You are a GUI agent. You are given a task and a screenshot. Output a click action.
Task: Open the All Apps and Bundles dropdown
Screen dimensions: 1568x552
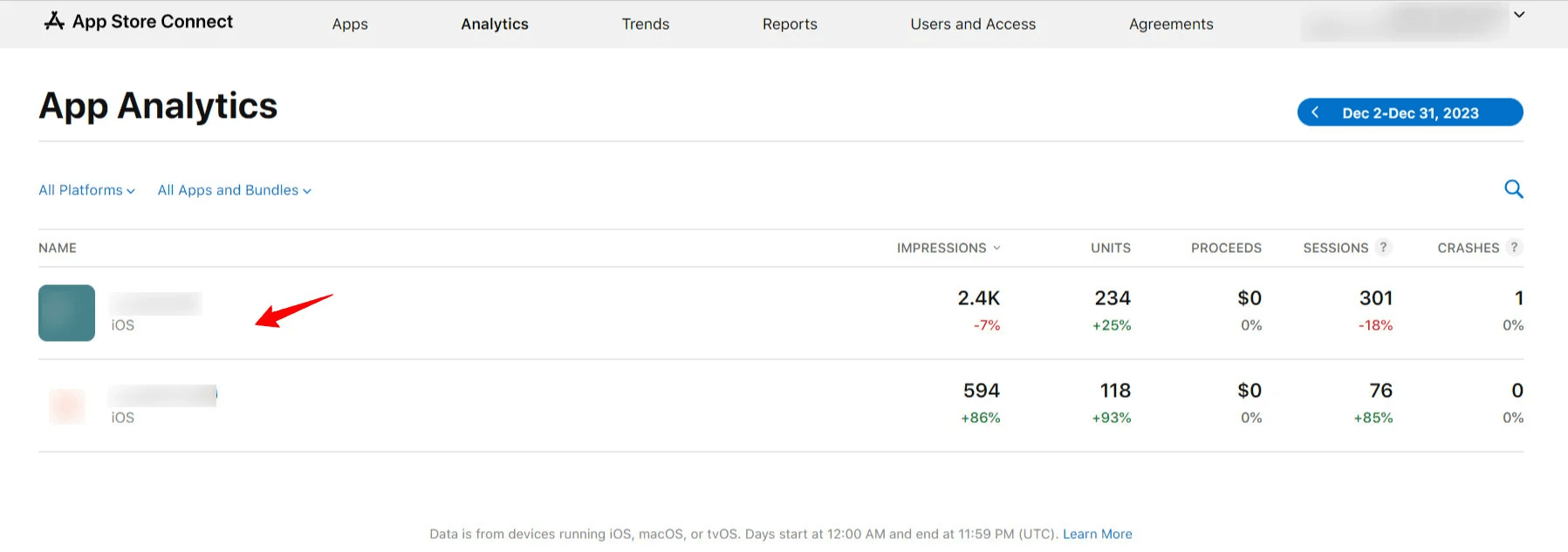point(234,190)
